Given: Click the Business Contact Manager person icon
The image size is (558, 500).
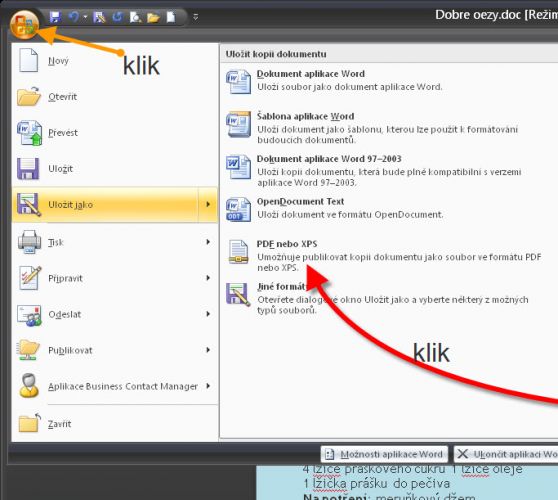Looking at the screenshot, I should 29,386.
